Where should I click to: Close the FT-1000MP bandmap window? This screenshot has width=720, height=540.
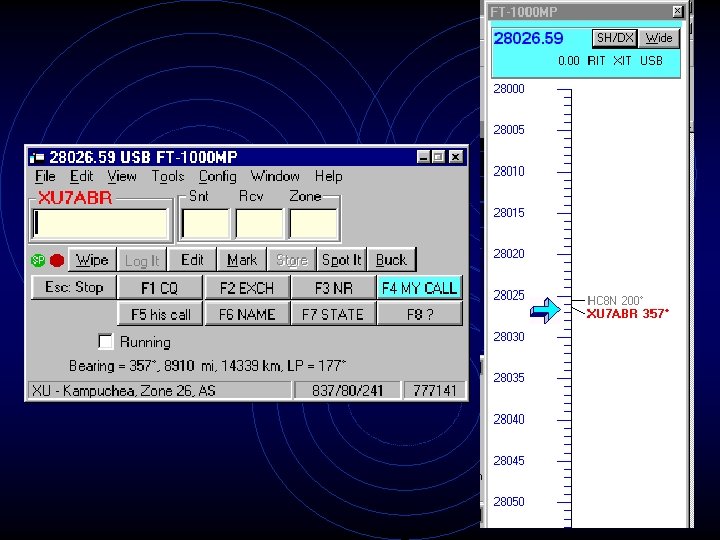678,11
